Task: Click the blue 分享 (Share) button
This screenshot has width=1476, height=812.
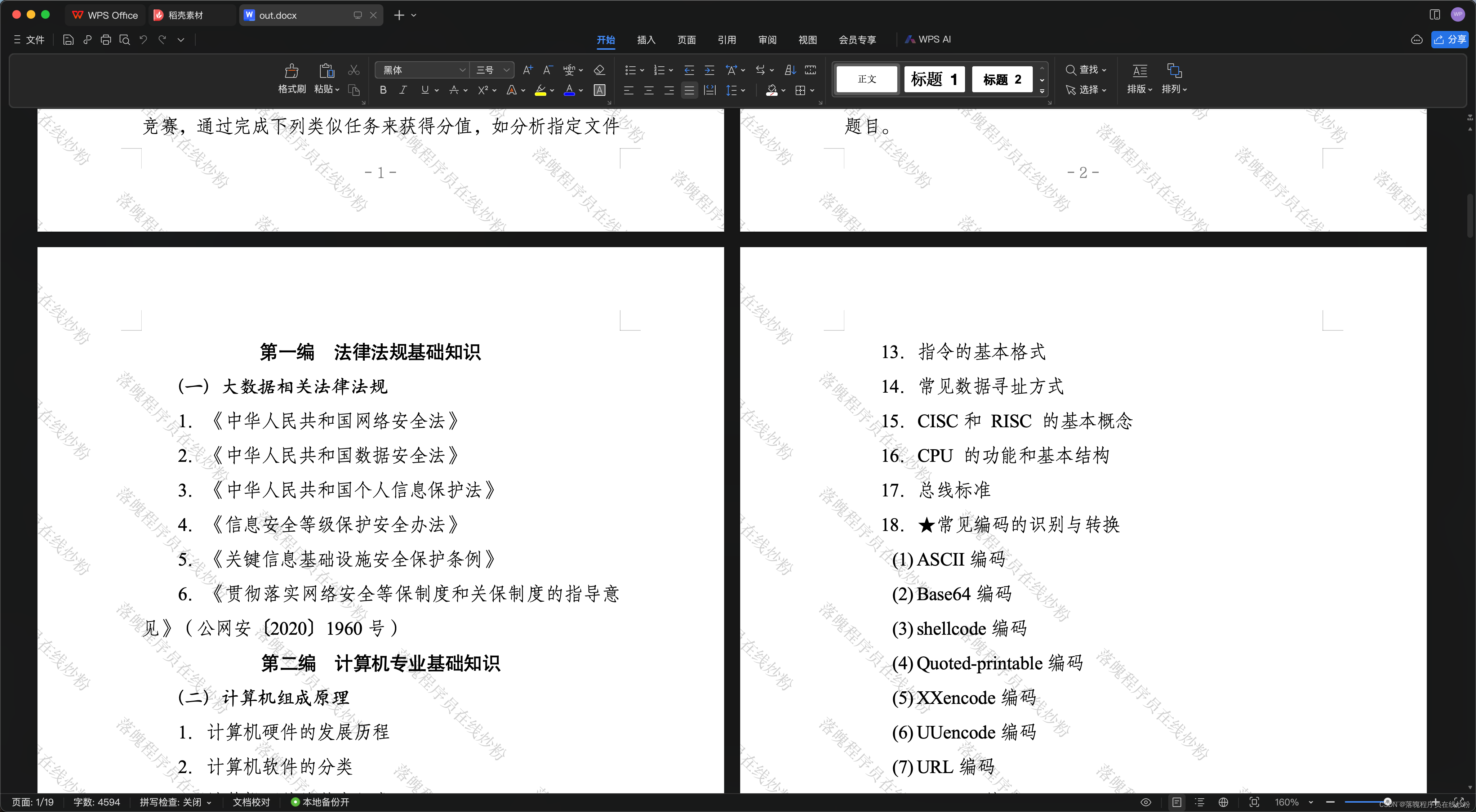Action: tap(1450, 40)
